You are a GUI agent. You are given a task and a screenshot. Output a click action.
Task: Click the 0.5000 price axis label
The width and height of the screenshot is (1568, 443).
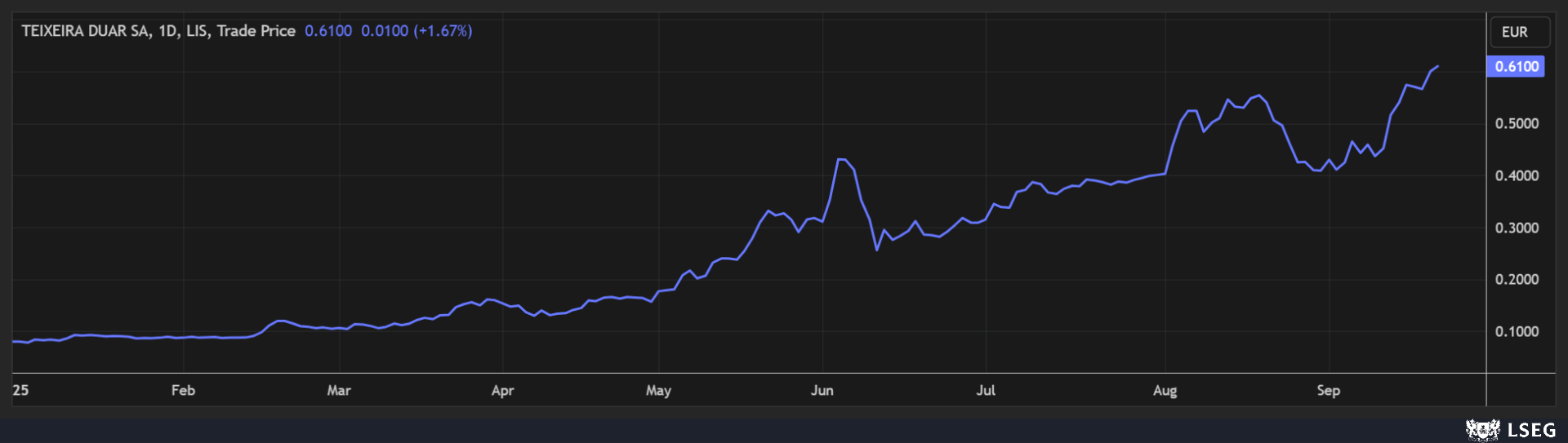pos(1517,124)
